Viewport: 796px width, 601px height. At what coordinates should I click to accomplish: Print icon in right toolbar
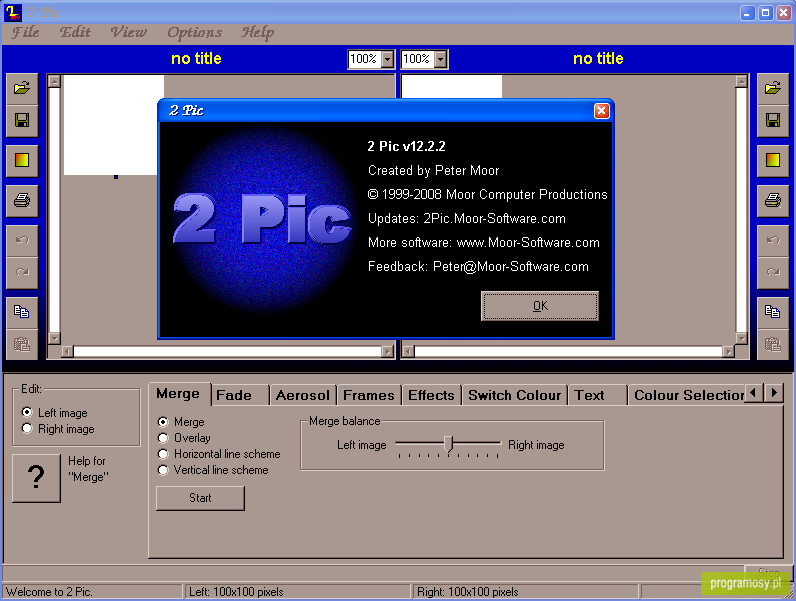point(773,201)
